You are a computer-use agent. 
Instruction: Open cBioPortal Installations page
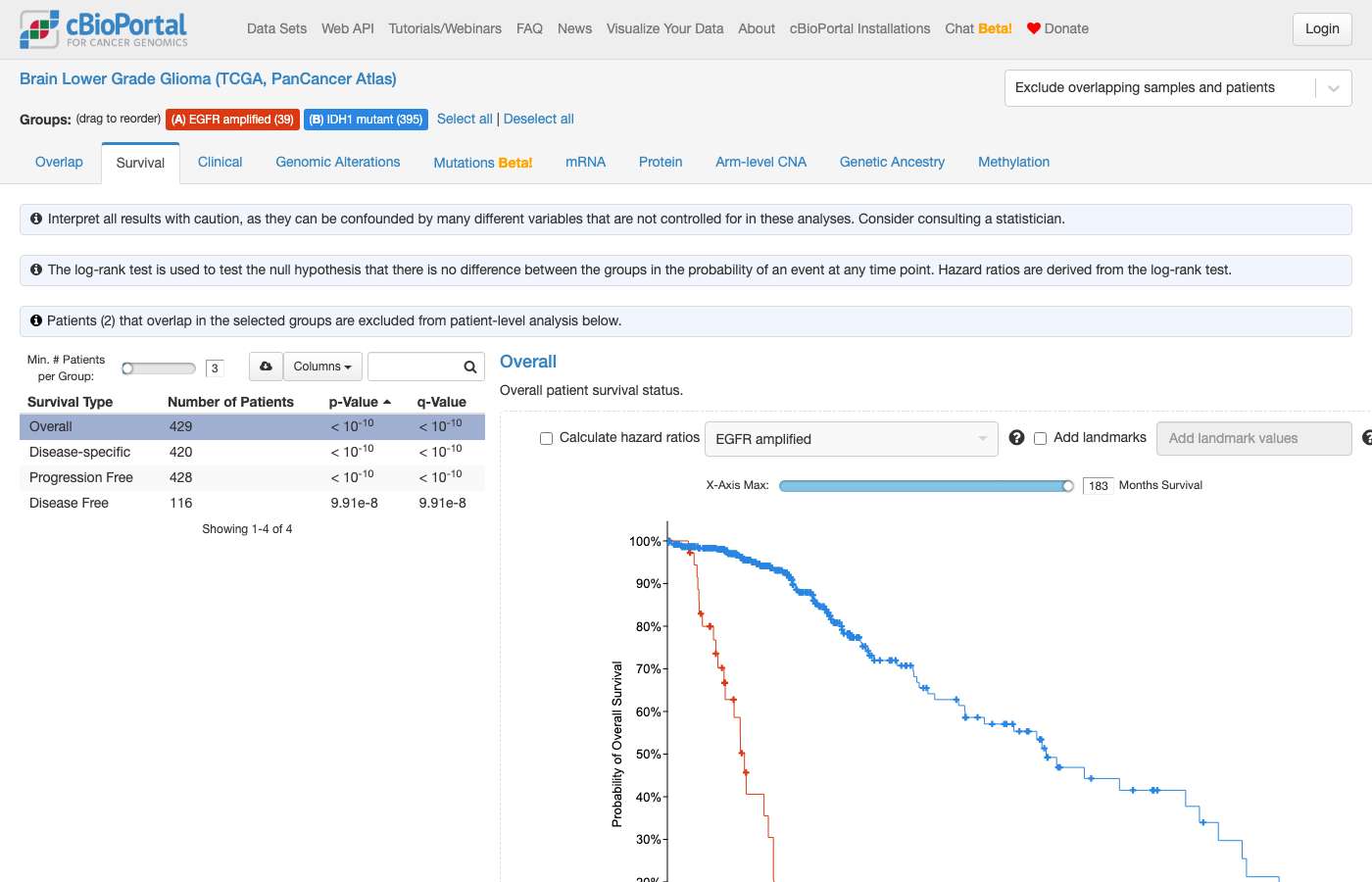860,28
